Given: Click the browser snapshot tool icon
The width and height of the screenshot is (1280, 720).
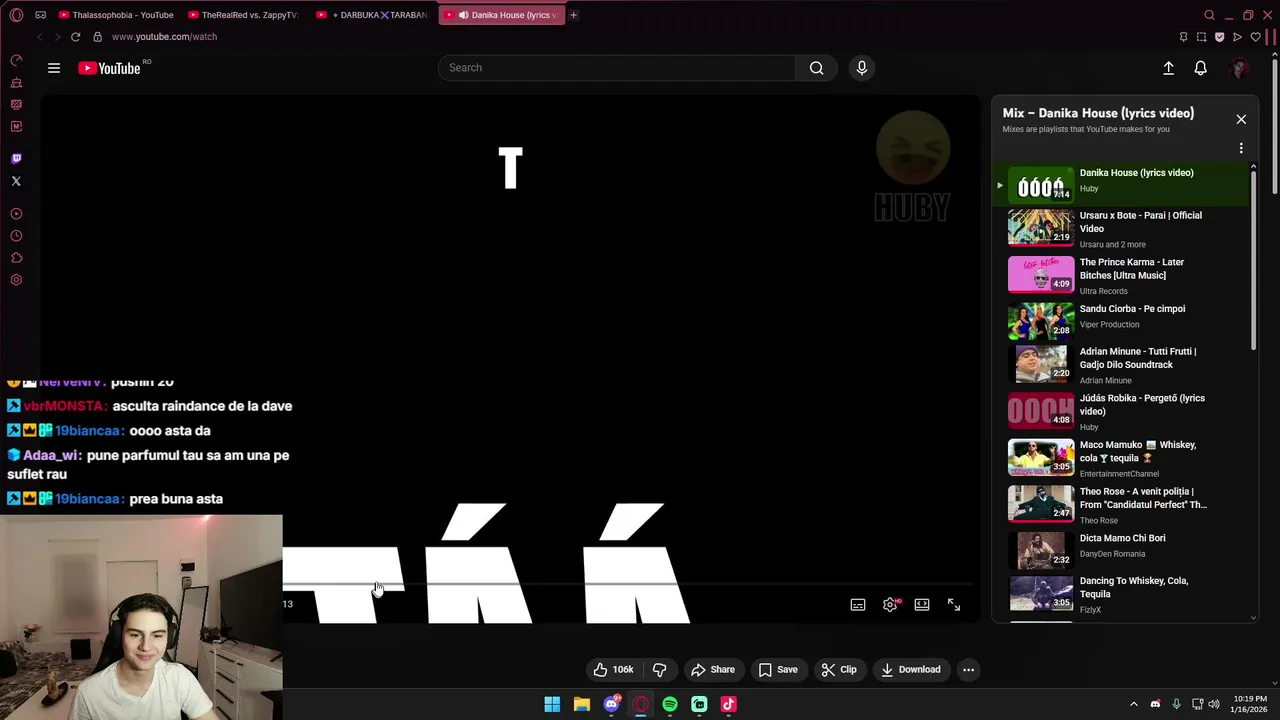Looking at the screenshot, I should [1201, 37].
